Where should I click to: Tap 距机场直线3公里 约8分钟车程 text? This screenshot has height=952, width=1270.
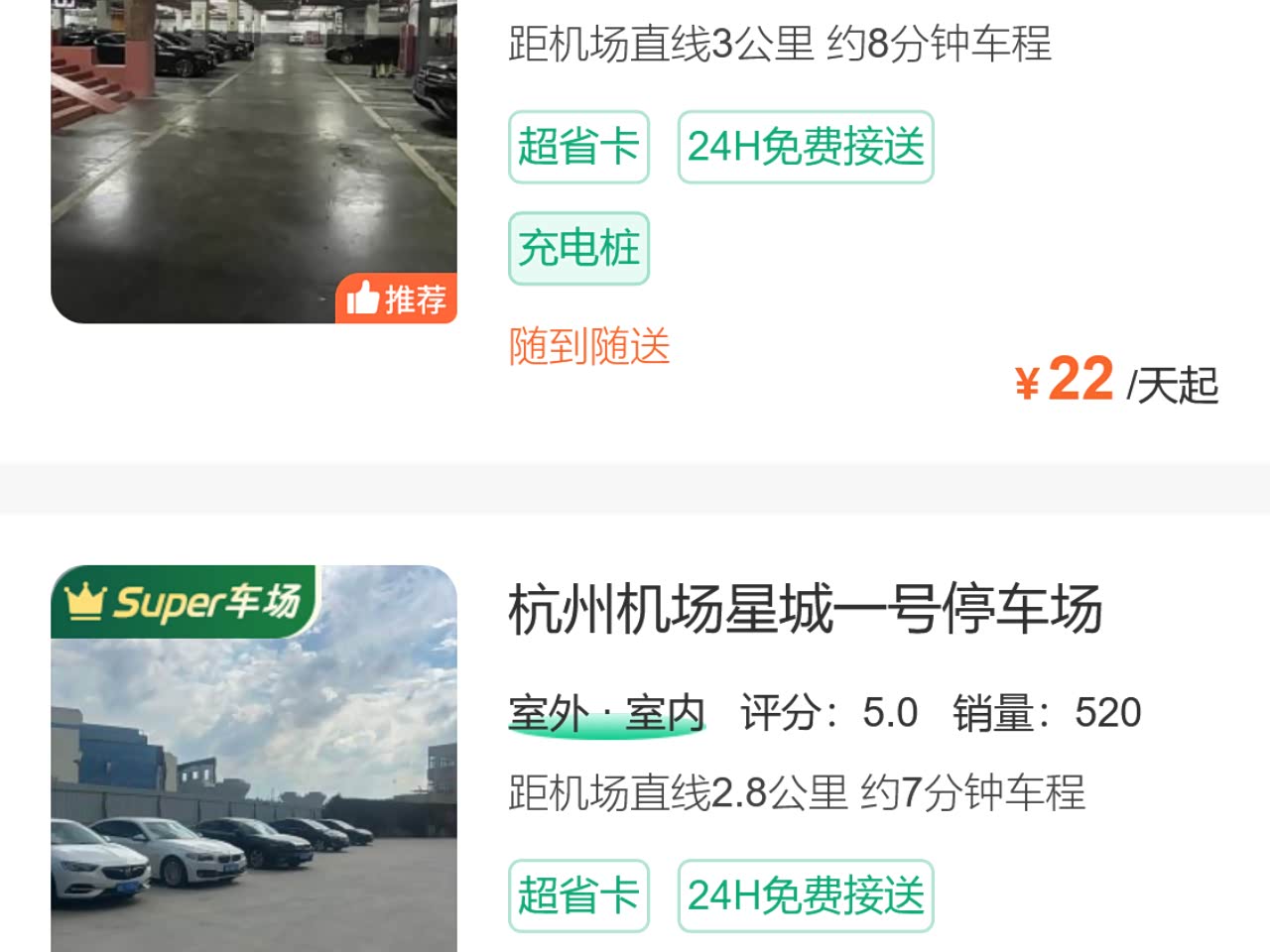tap(780, 44)
